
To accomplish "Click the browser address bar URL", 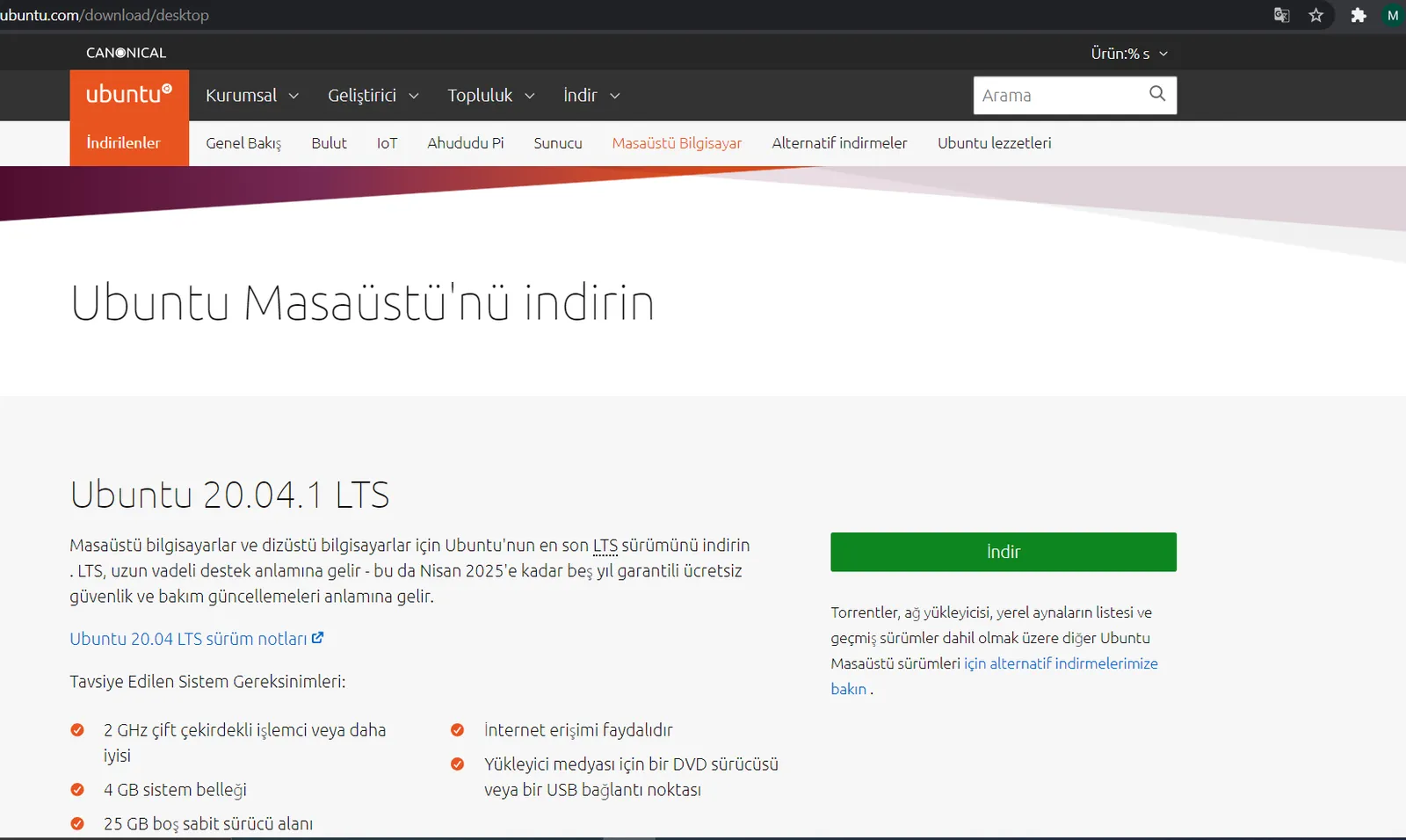I will pyautogui.click(x=105, y=15).
